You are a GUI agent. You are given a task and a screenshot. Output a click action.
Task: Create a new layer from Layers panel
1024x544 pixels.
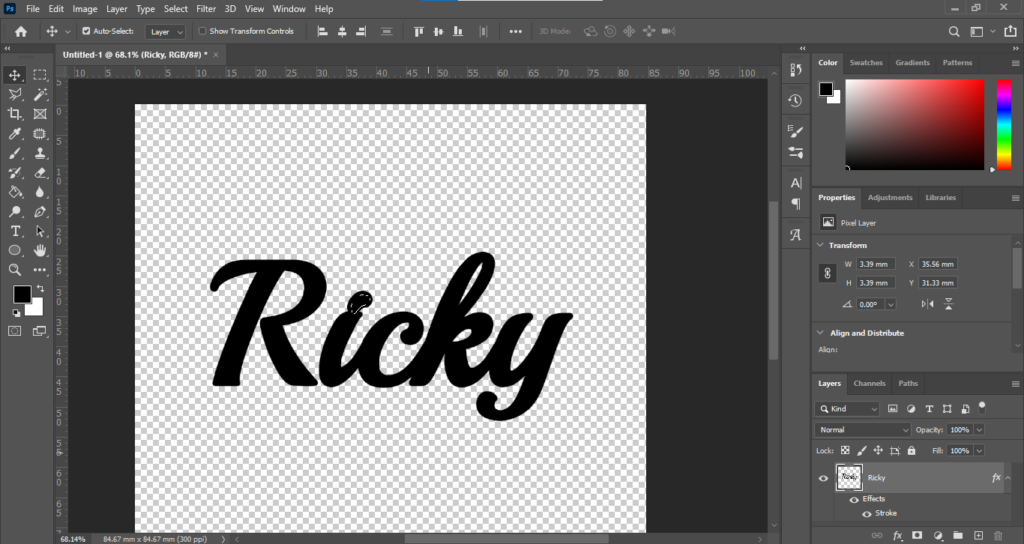click(x=979, y=536)
